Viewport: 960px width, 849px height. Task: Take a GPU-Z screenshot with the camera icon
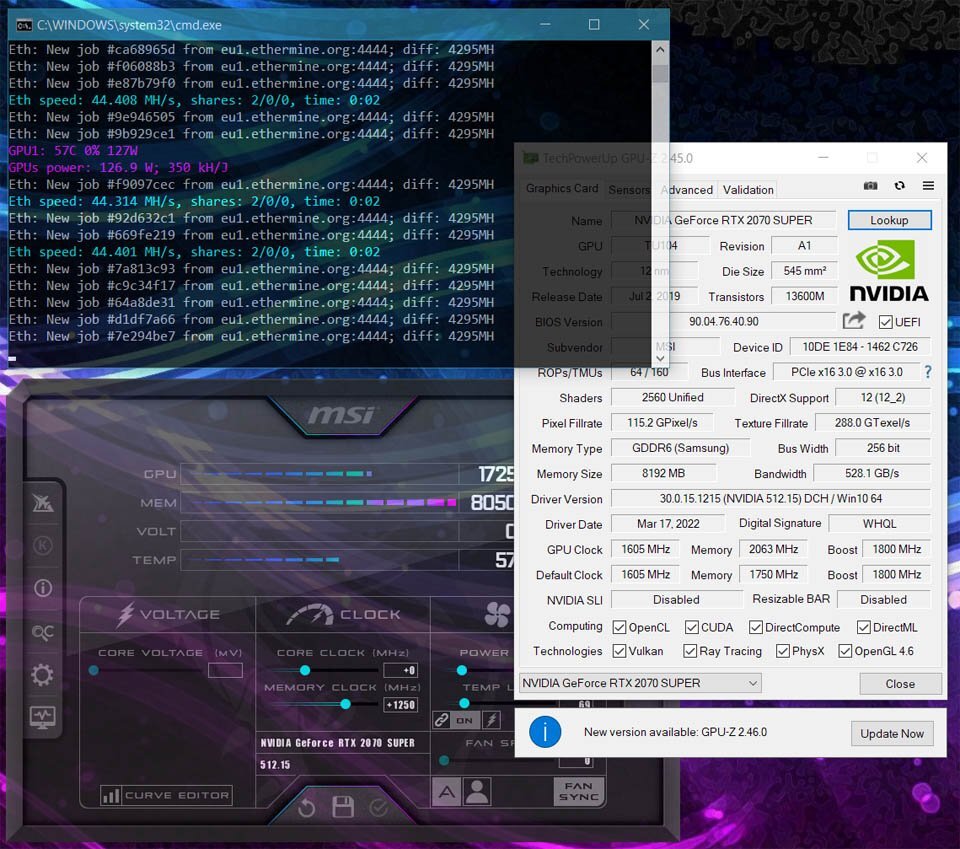[870, 185]
